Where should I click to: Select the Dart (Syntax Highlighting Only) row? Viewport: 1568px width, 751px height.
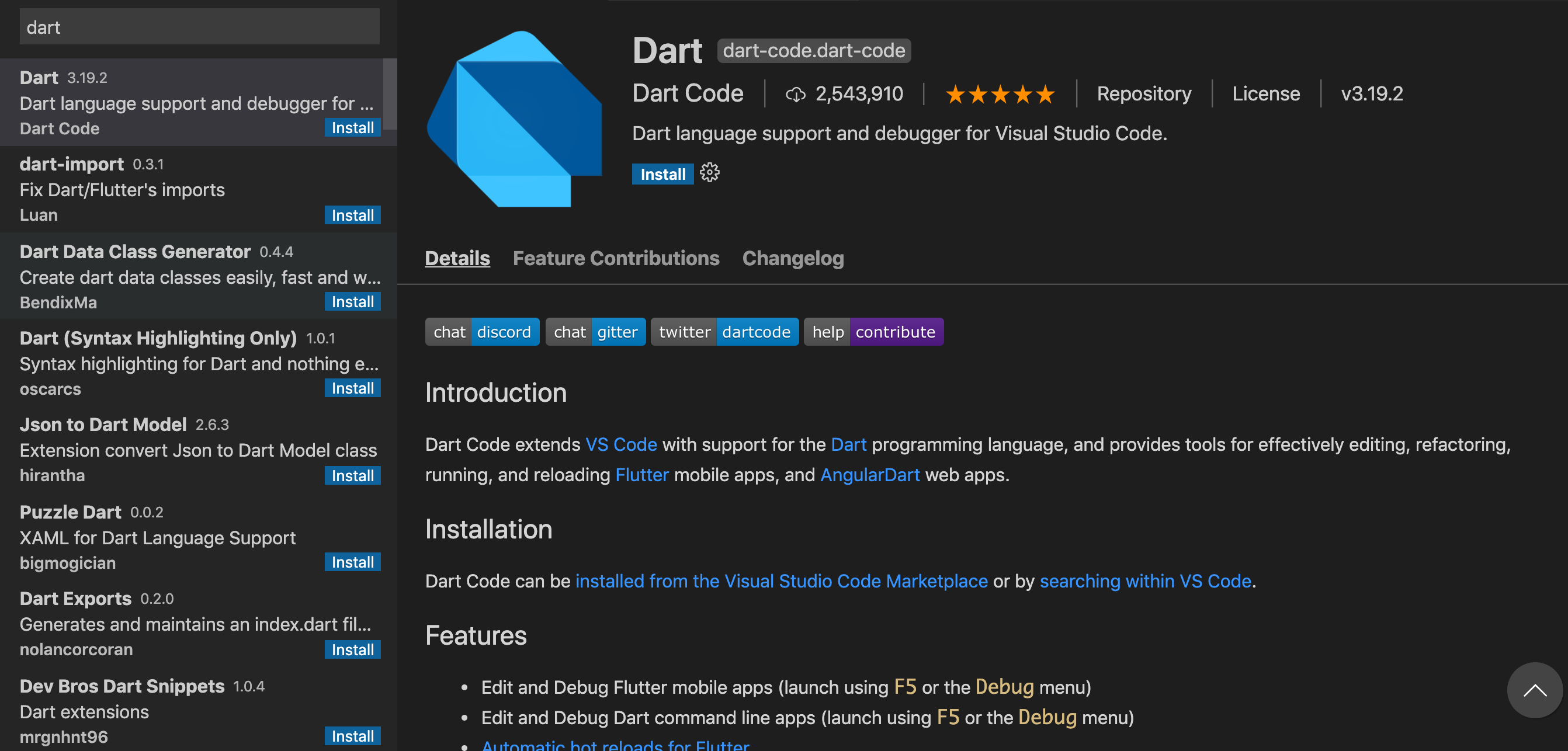(x=199, y=363)
